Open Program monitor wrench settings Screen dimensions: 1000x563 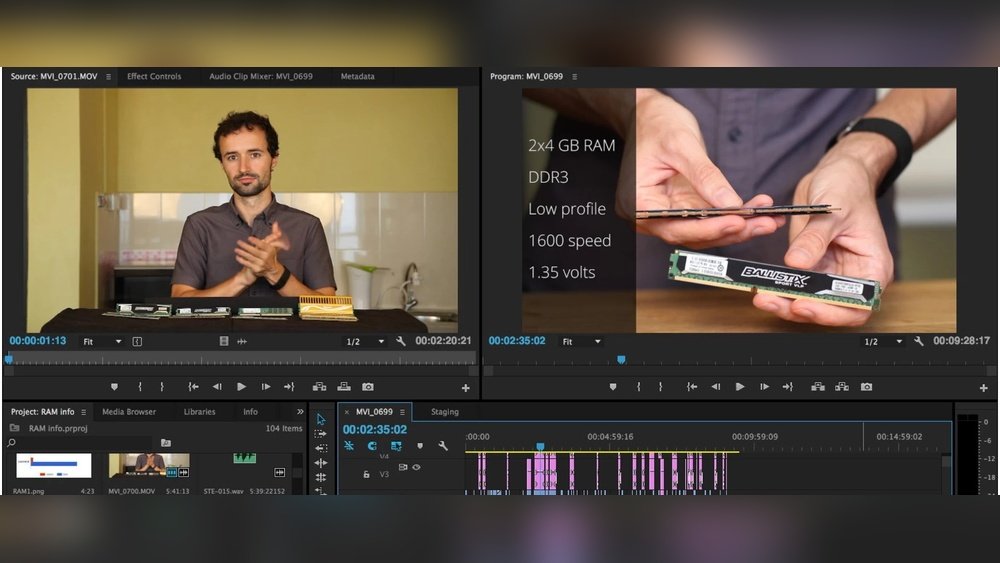(919, 341)
